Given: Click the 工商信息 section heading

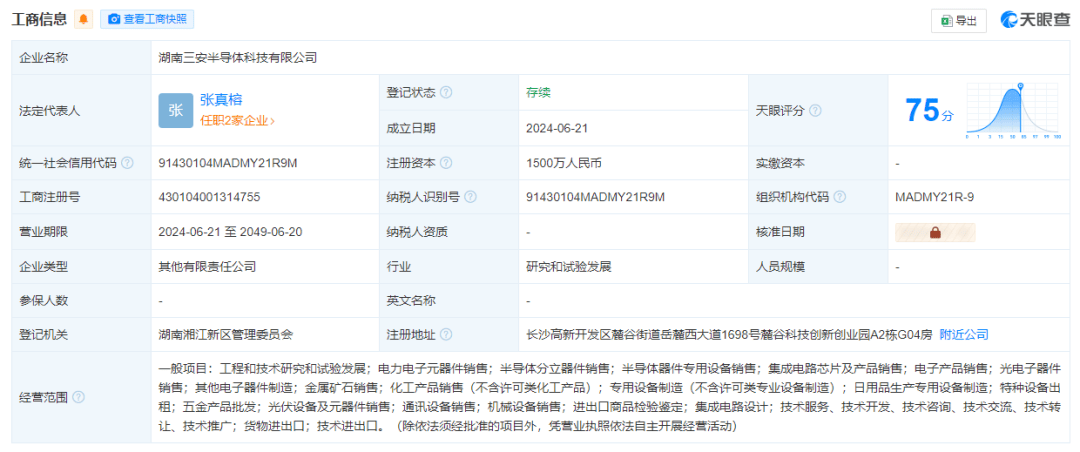Looking at the screenshot, I should point(39,19).
